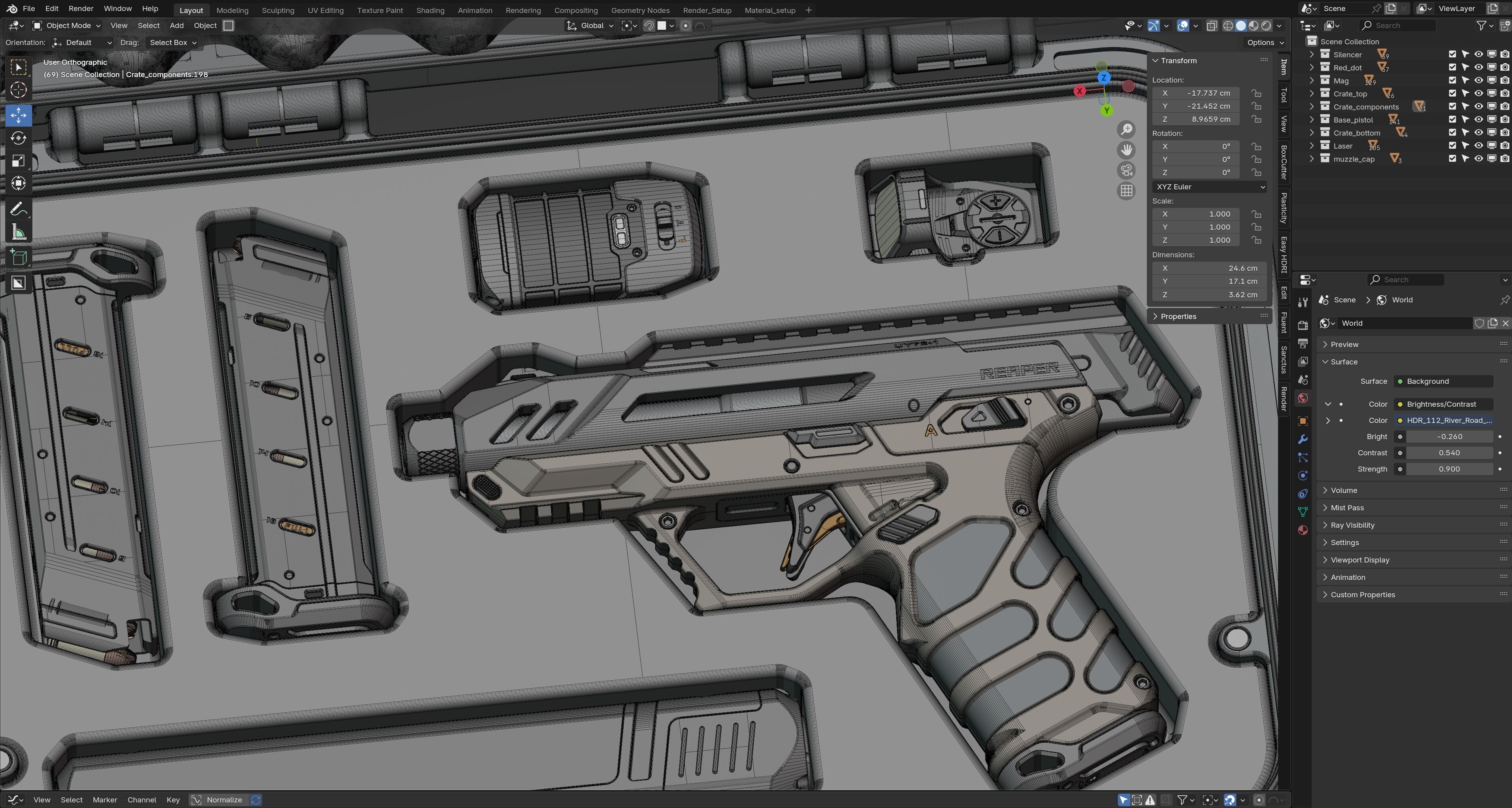Screen dimensions: 1512x808
Task: Activate the Rotate tool
Action: click(x=19, y=138)
